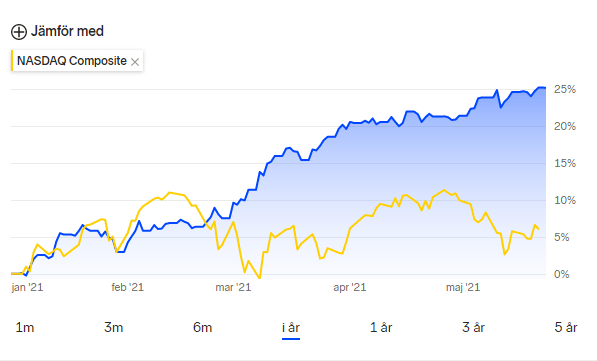Remove NASDAQ Composite comparison with the X
The image size is (597, 361).
click(x=135, y=62)
